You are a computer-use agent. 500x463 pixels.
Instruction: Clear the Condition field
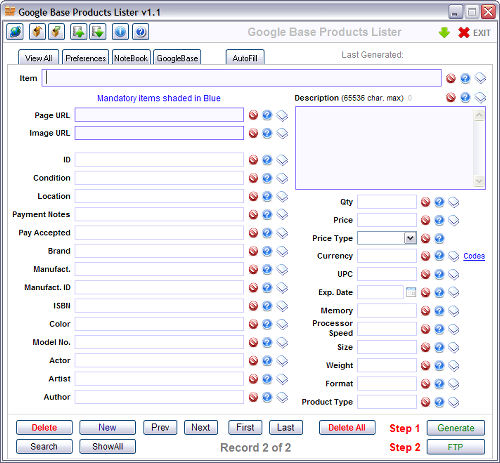pyautogui.click(x=253, y=178)
